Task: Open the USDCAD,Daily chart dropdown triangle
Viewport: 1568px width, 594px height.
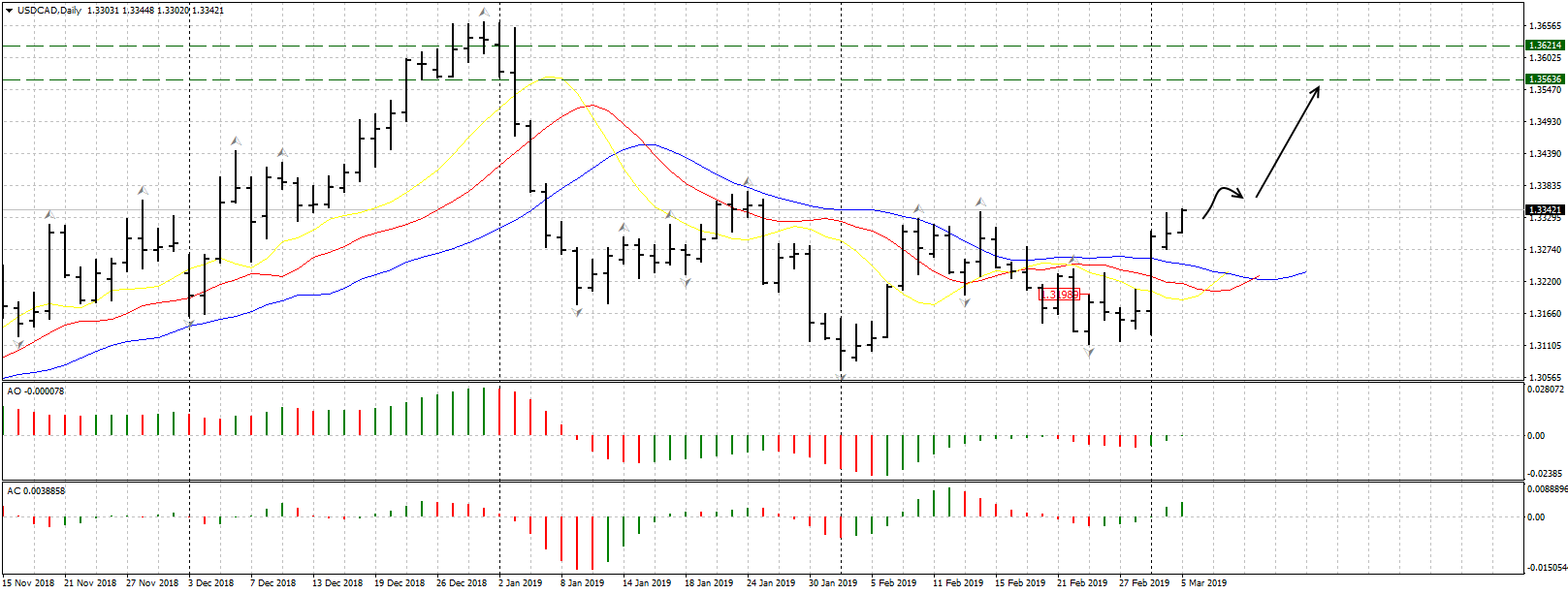Action: [9, 11]
